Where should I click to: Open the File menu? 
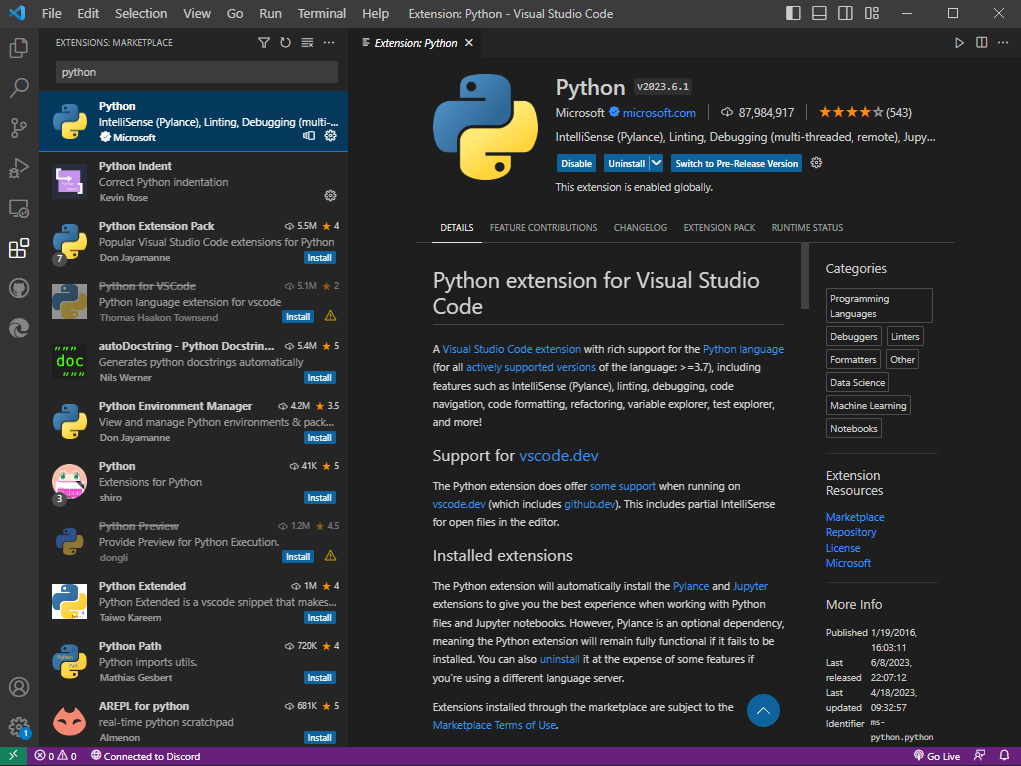[x=51, y=14]
